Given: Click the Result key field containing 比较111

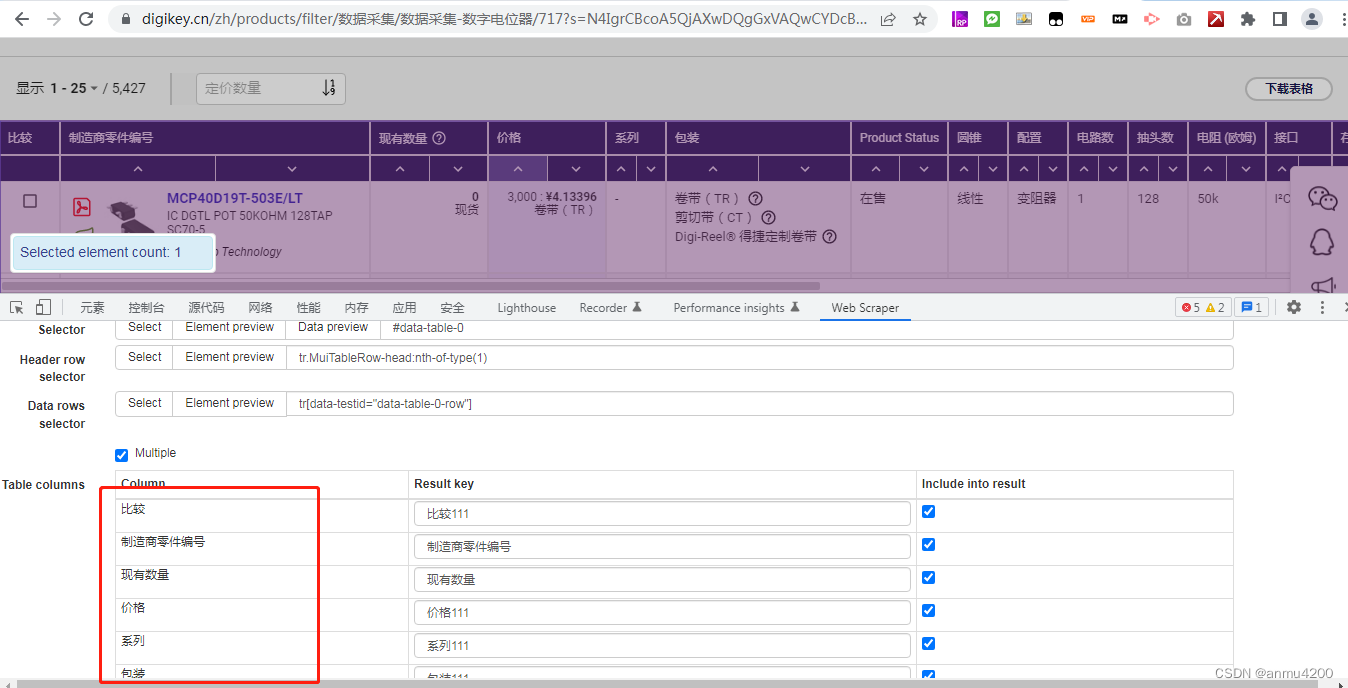Looking at the screenshot, I should pyautogui.click(x=662, y=513).
